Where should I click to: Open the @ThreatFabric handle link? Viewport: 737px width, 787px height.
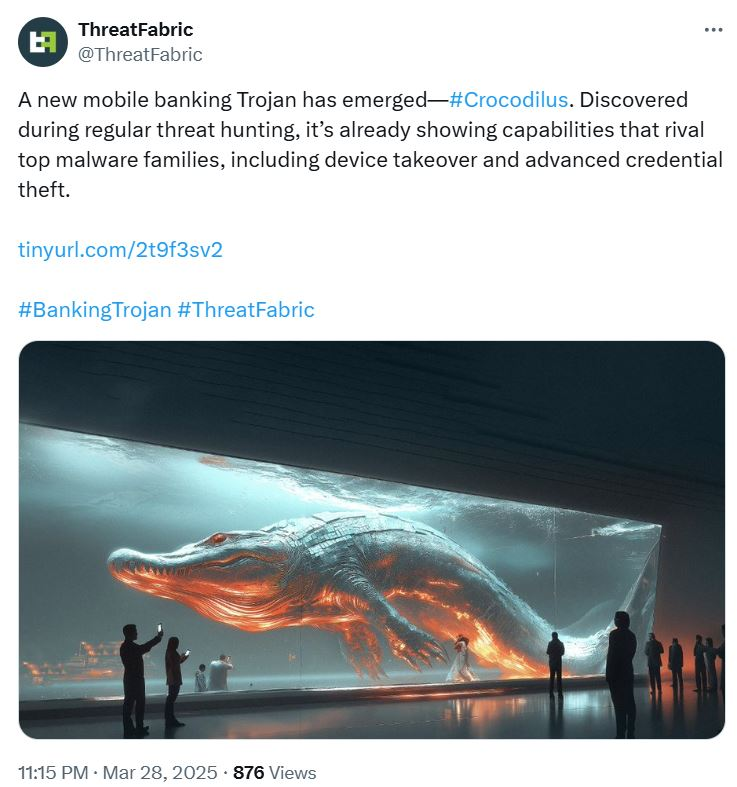140,54
